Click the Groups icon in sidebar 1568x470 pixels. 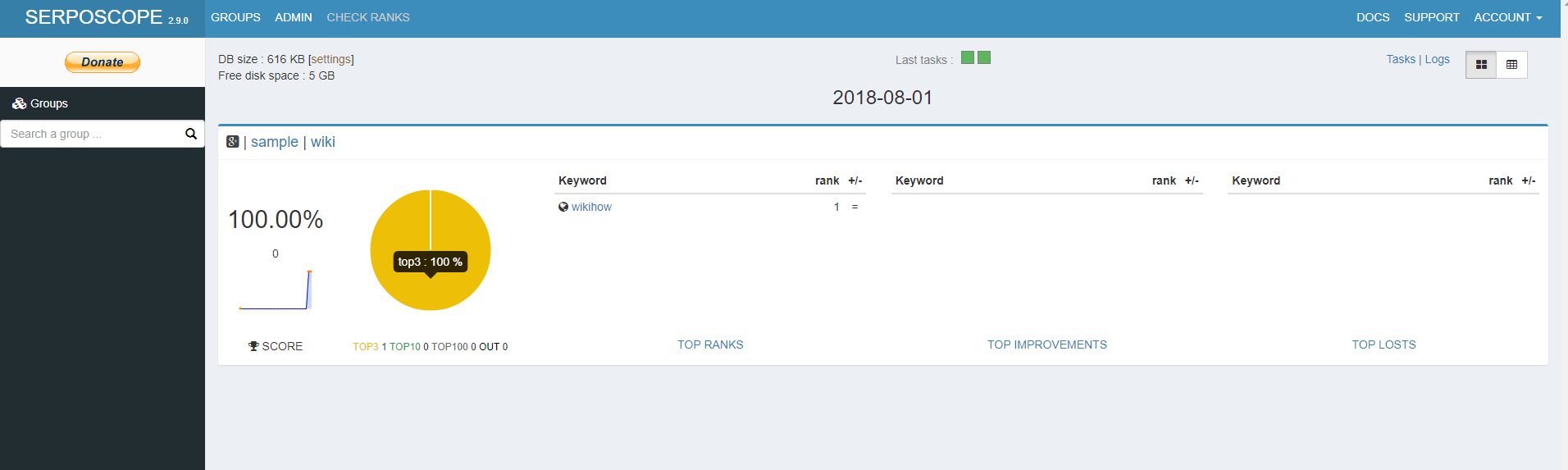pyautogui.click(x=19, y=103)
